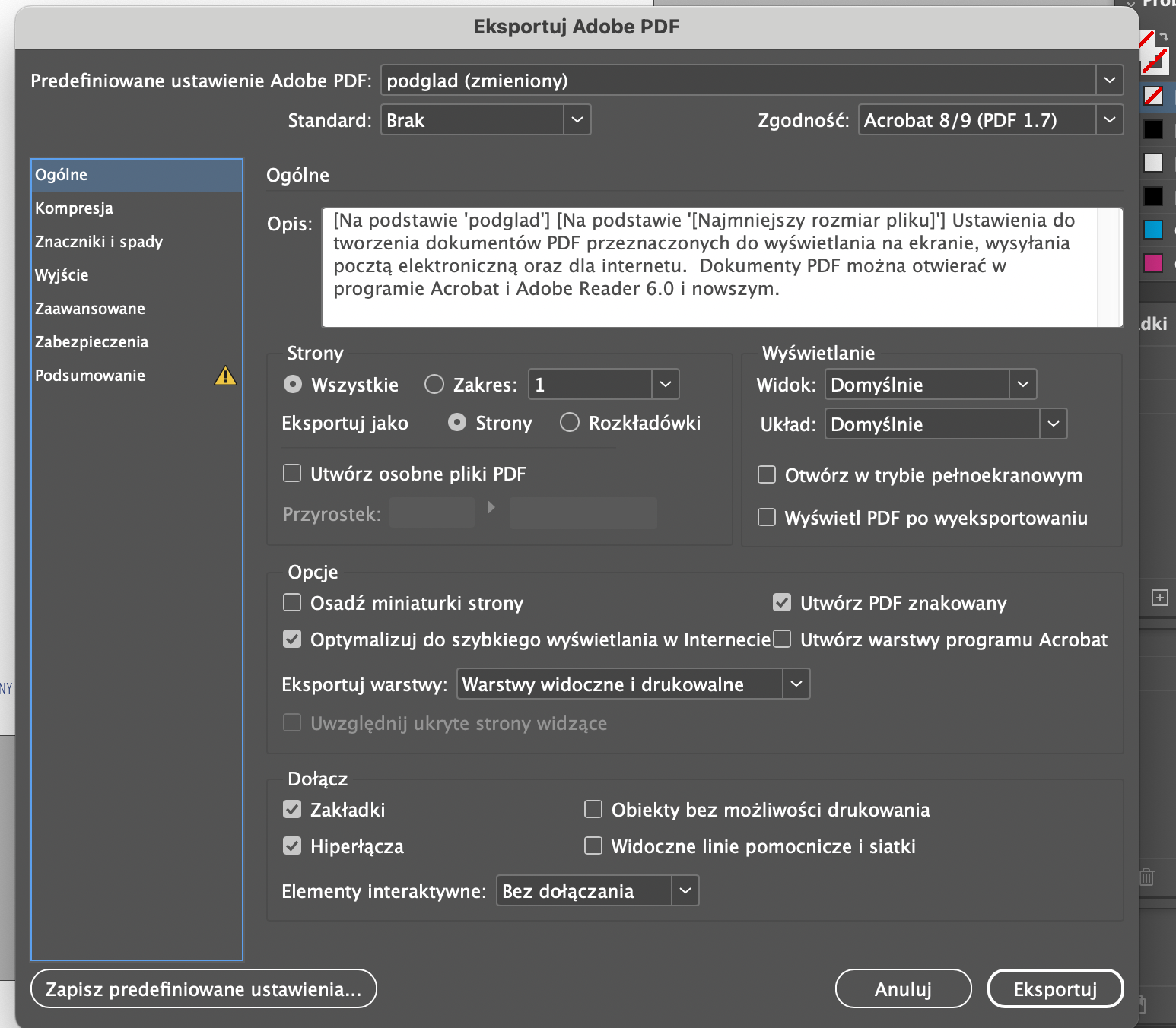Screen dimensions: 1176x1028
Task: Enable Utwórz osobne pliki PDF checkbox
Action: [292, 474]
